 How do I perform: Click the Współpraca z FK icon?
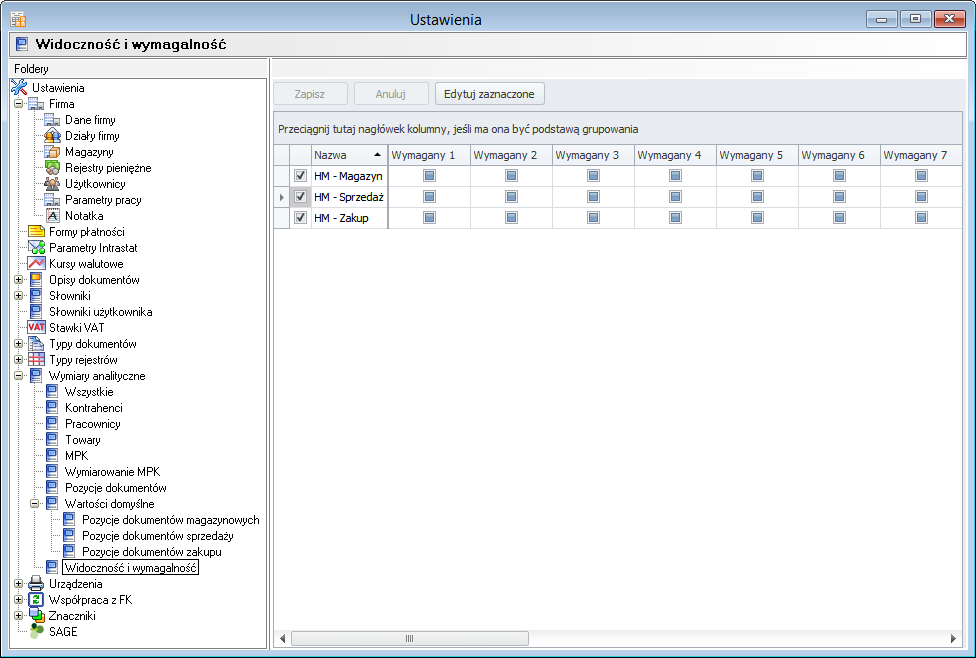click(x=36, y=600)
